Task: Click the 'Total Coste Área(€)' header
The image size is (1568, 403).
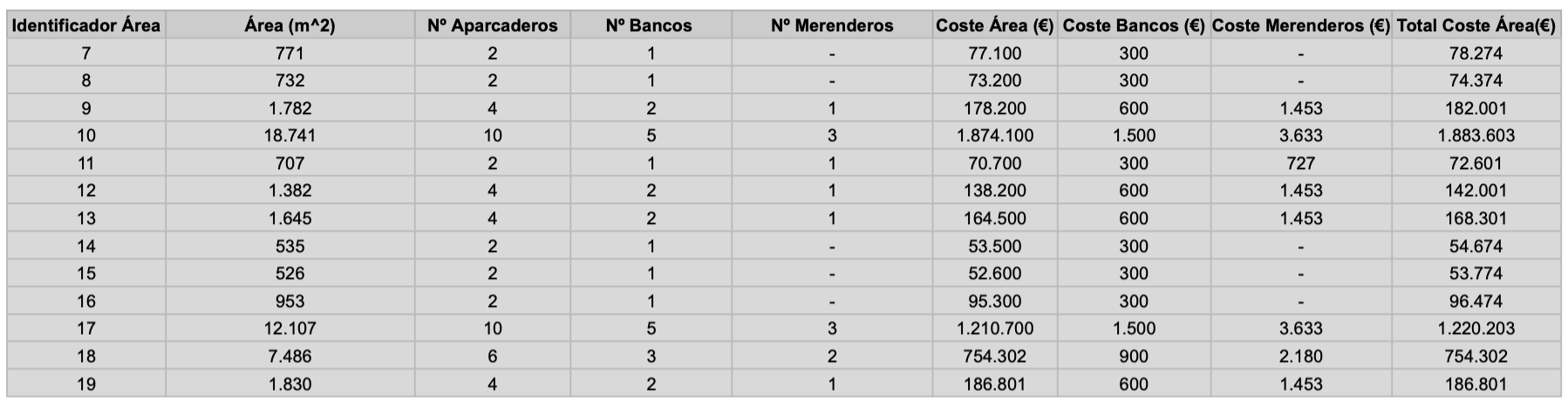Action: click(1476, 25)
